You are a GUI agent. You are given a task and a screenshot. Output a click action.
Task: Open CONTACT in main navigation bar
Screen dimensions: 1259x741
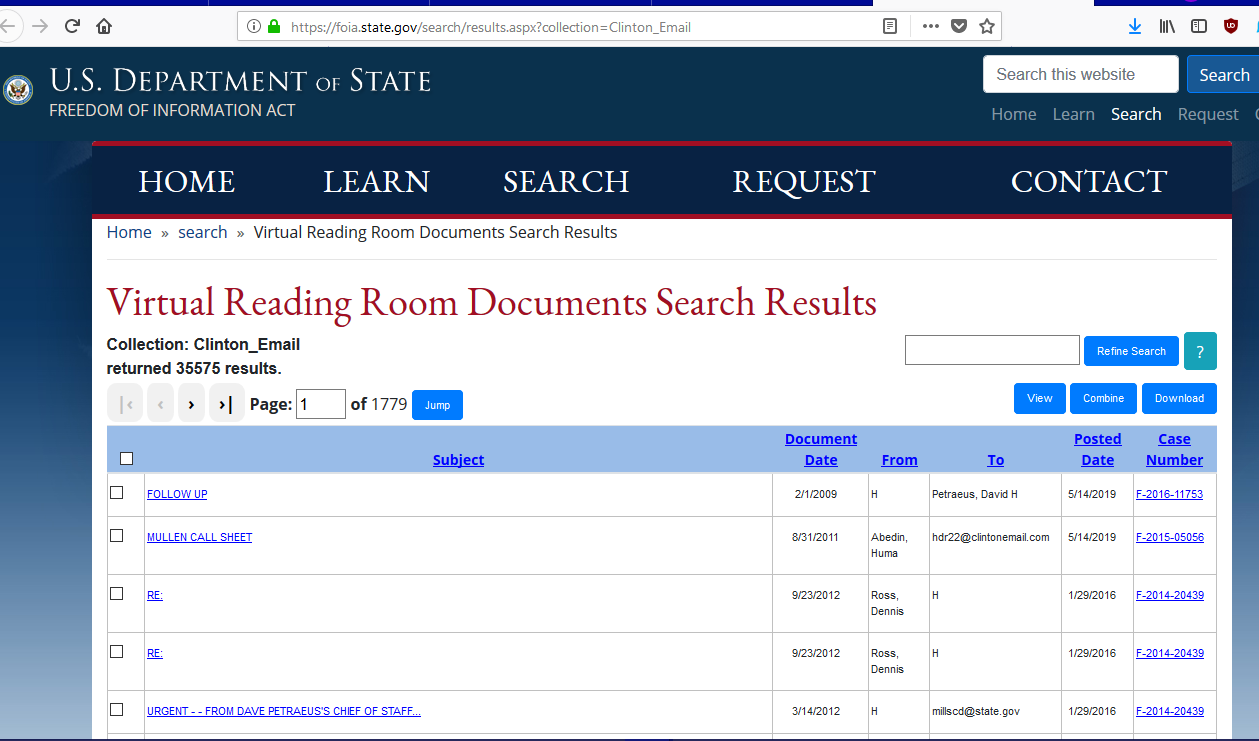click(x=1089, y=181)
